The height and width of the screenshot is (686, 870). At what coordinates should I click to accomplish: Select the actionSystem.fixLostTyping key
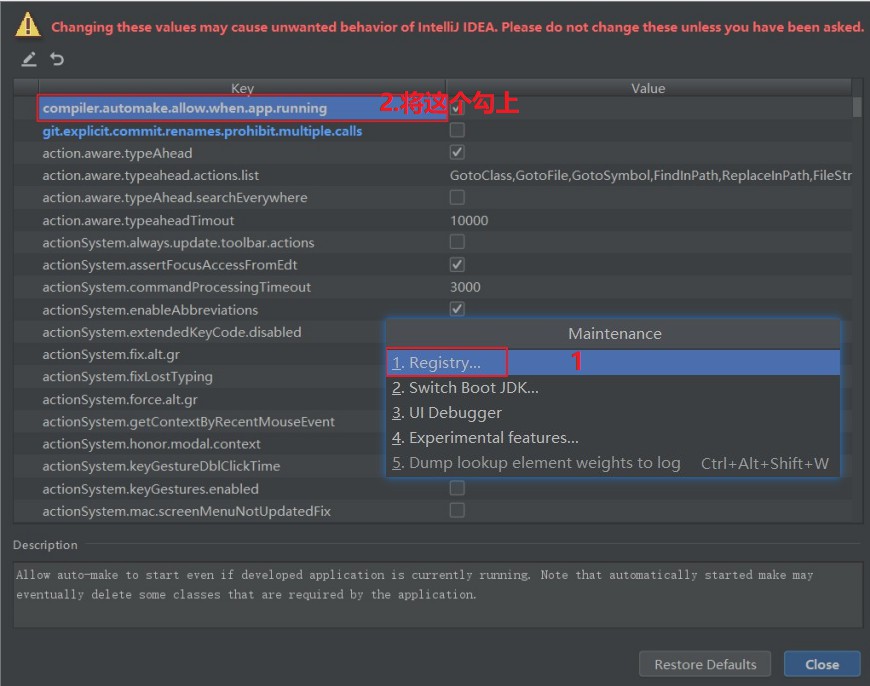pos(128,377)
